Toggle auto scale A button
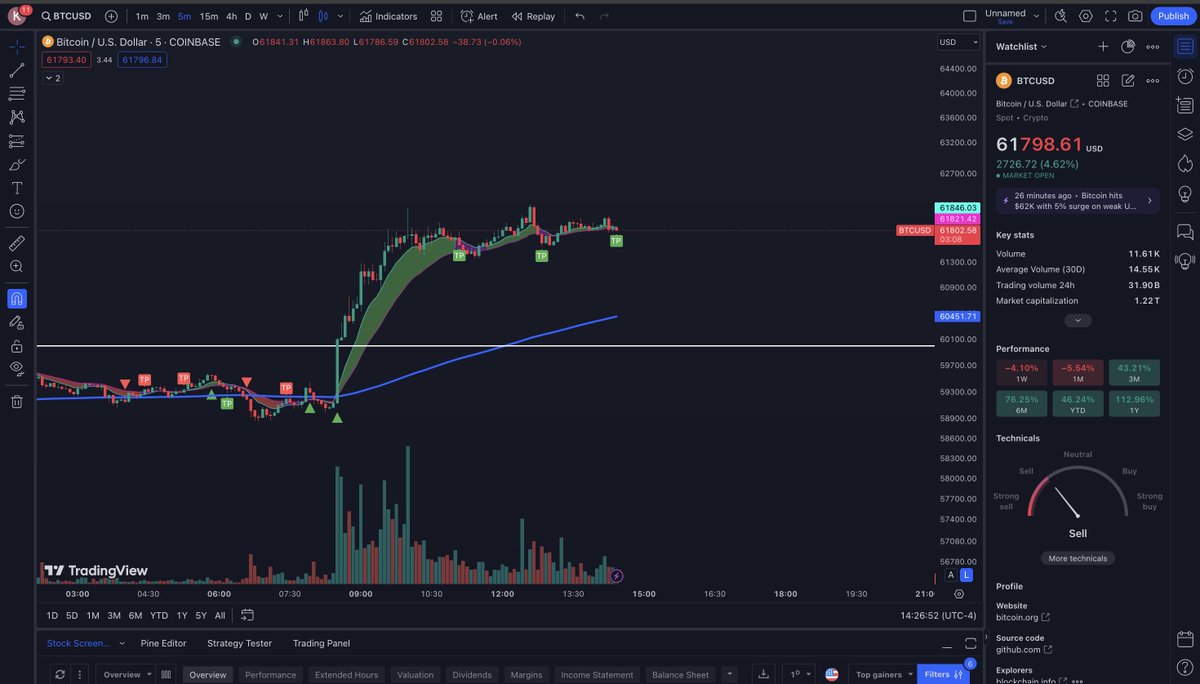The height and width of the screenshot is (684, 1200). coord(950,575)
